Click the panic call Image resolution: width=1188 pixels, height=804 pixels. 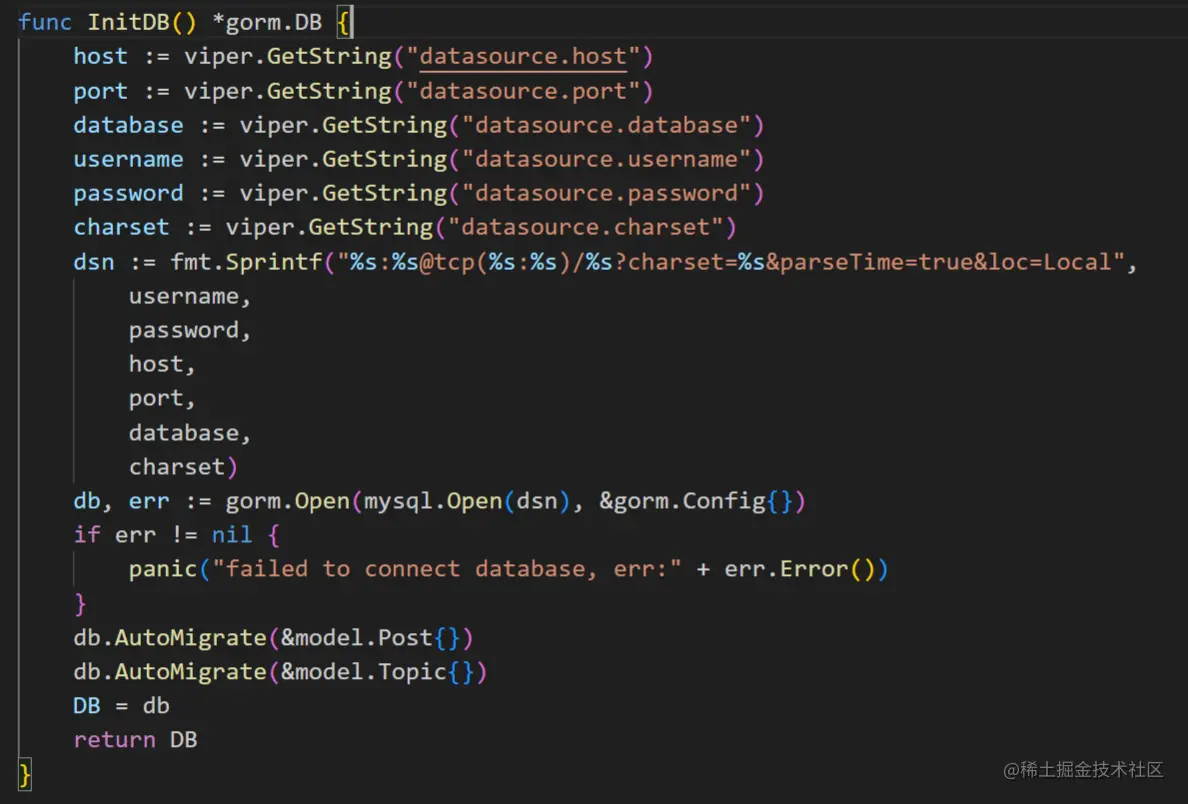pos(162,569)
